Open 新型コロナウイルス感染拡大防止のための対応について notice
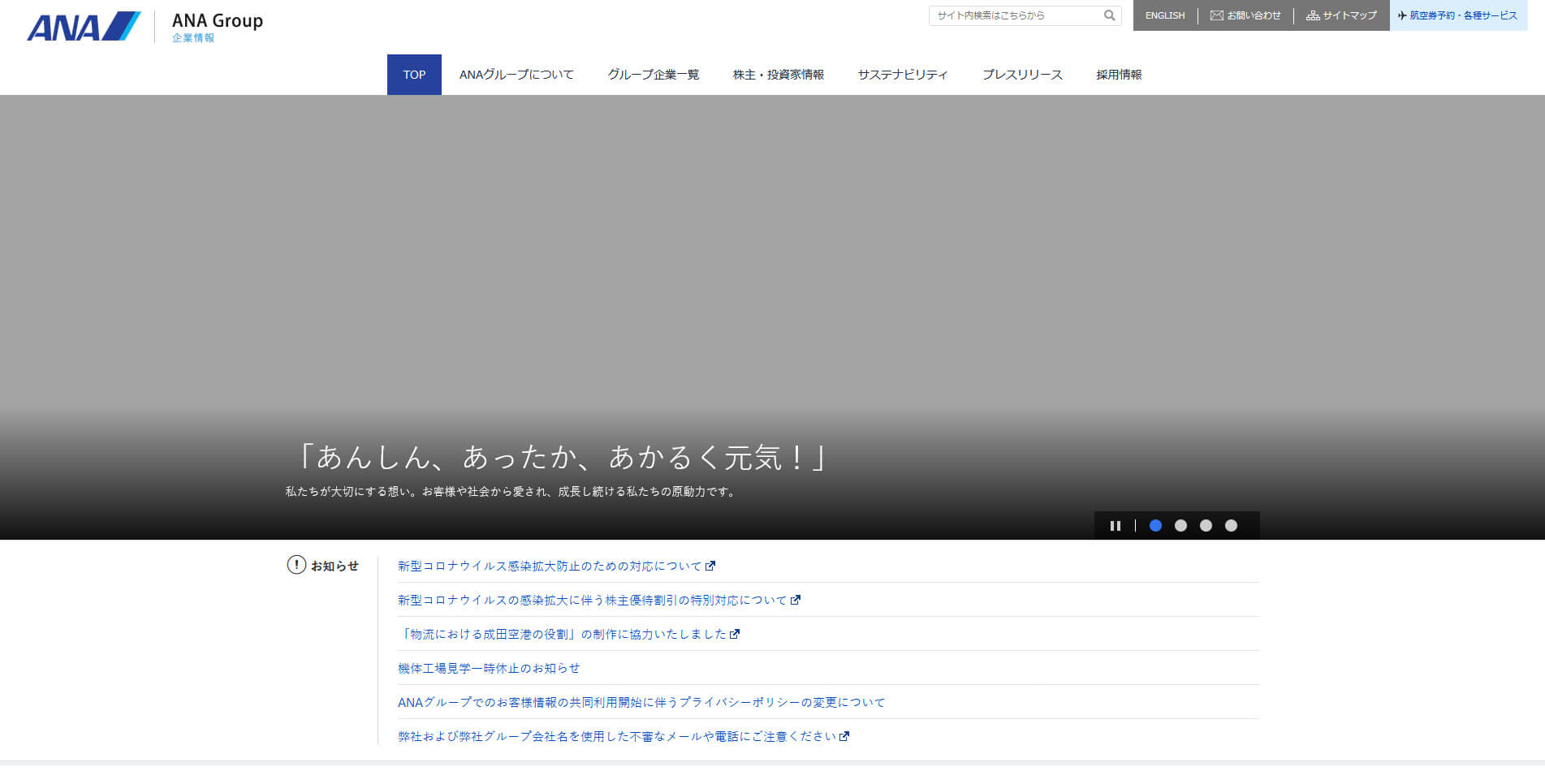Screen dimensions: 1545x784 click(556, 566)
